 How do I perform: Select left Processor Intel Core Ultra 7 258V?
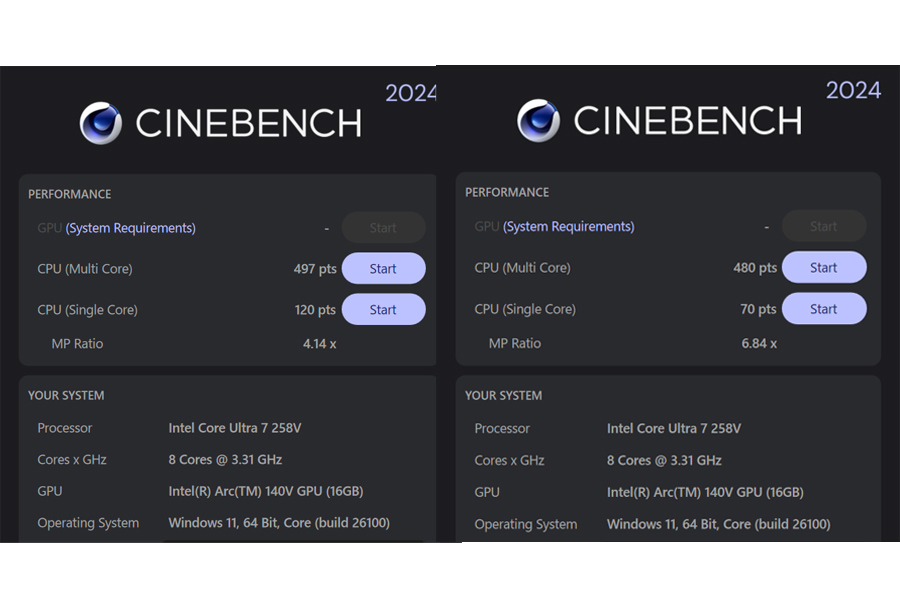[x=235, y=428]
